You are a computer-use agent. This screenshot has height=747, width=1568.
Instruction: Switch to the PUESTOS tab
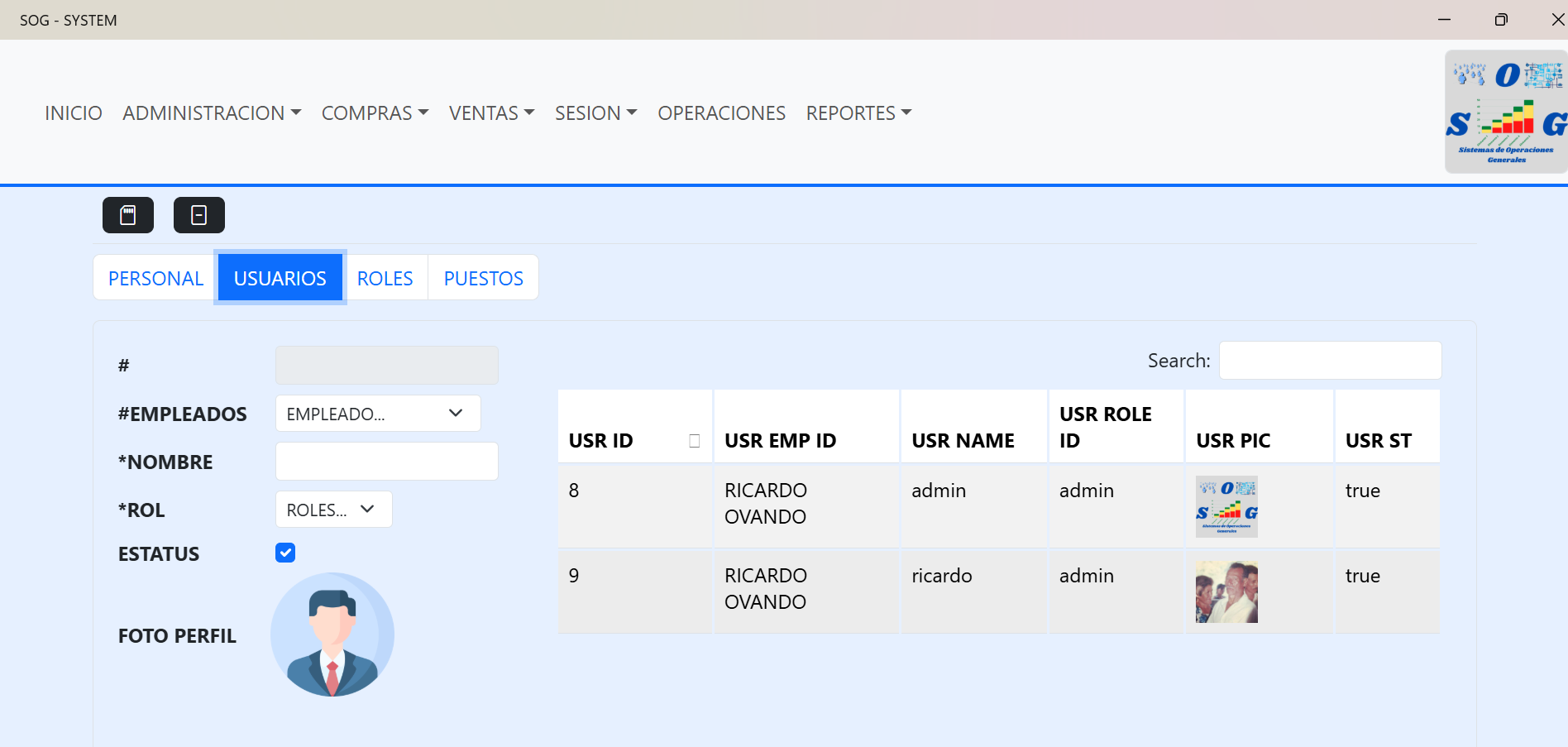pyautogui.click(x=483, y=278)
